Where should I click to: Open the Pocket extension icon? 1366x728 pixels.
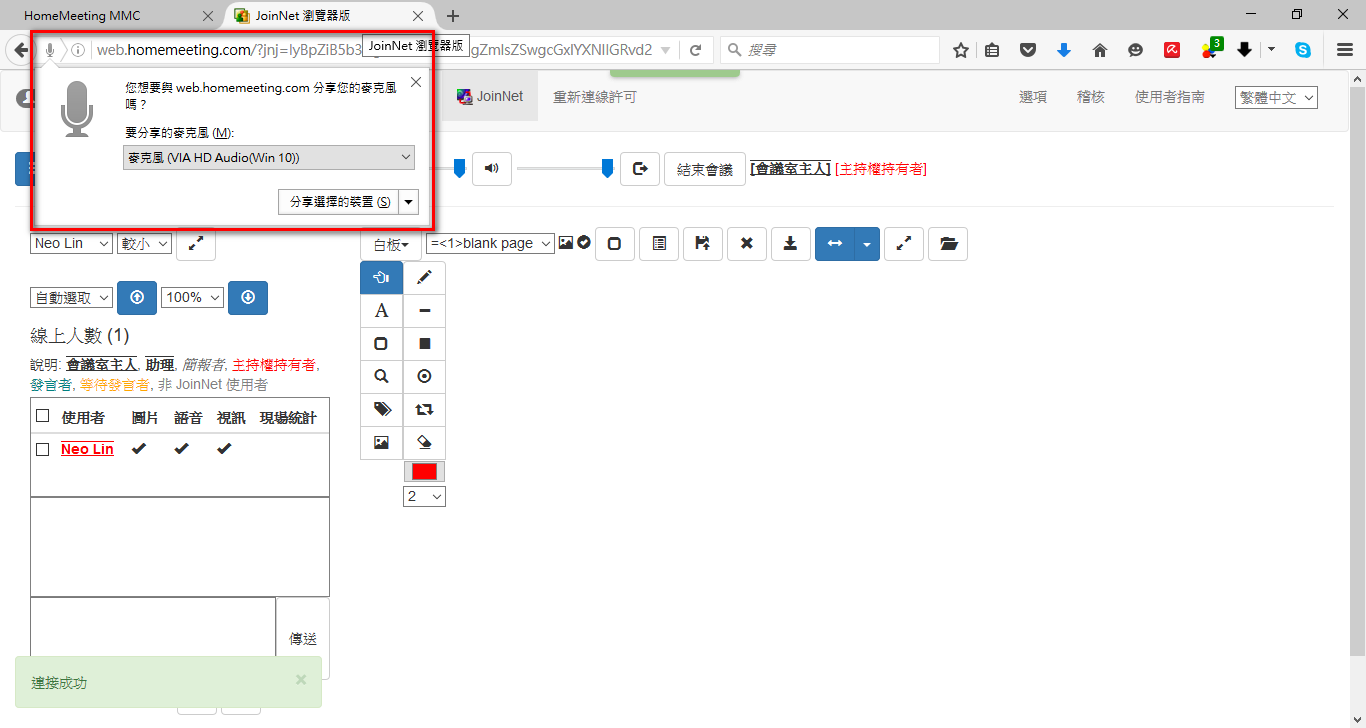[1028, 50]
